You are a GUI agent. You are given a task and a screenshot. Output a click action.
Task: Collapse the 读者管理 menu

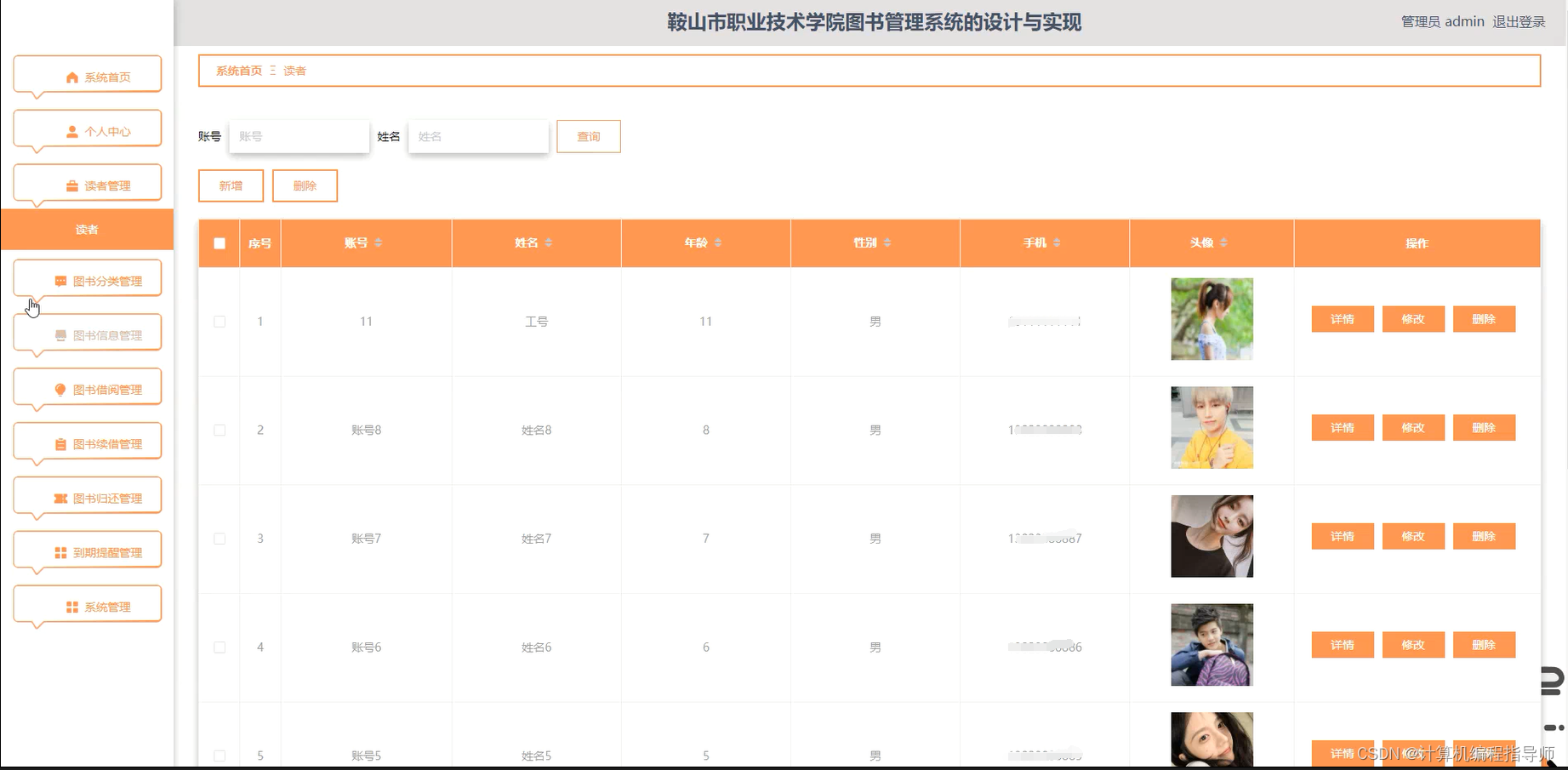[88, 185]
